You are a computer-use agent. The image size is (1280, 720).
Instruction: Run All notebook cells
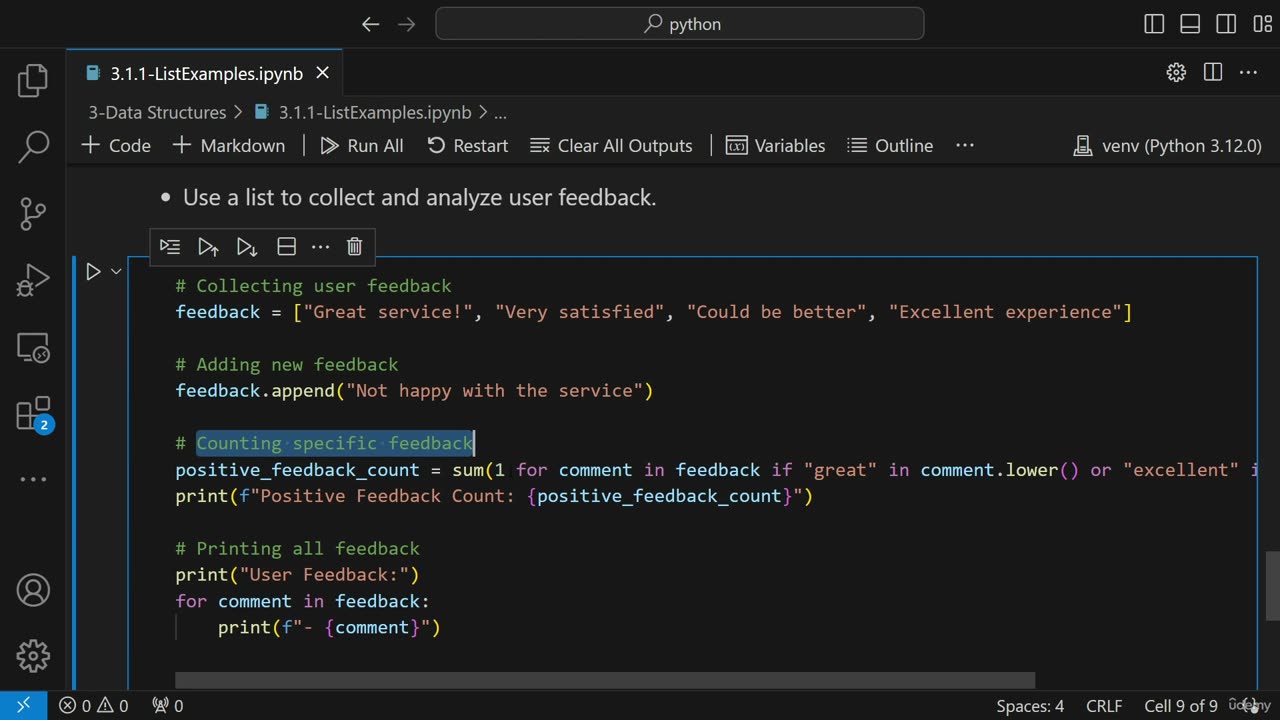pos(362,145)
